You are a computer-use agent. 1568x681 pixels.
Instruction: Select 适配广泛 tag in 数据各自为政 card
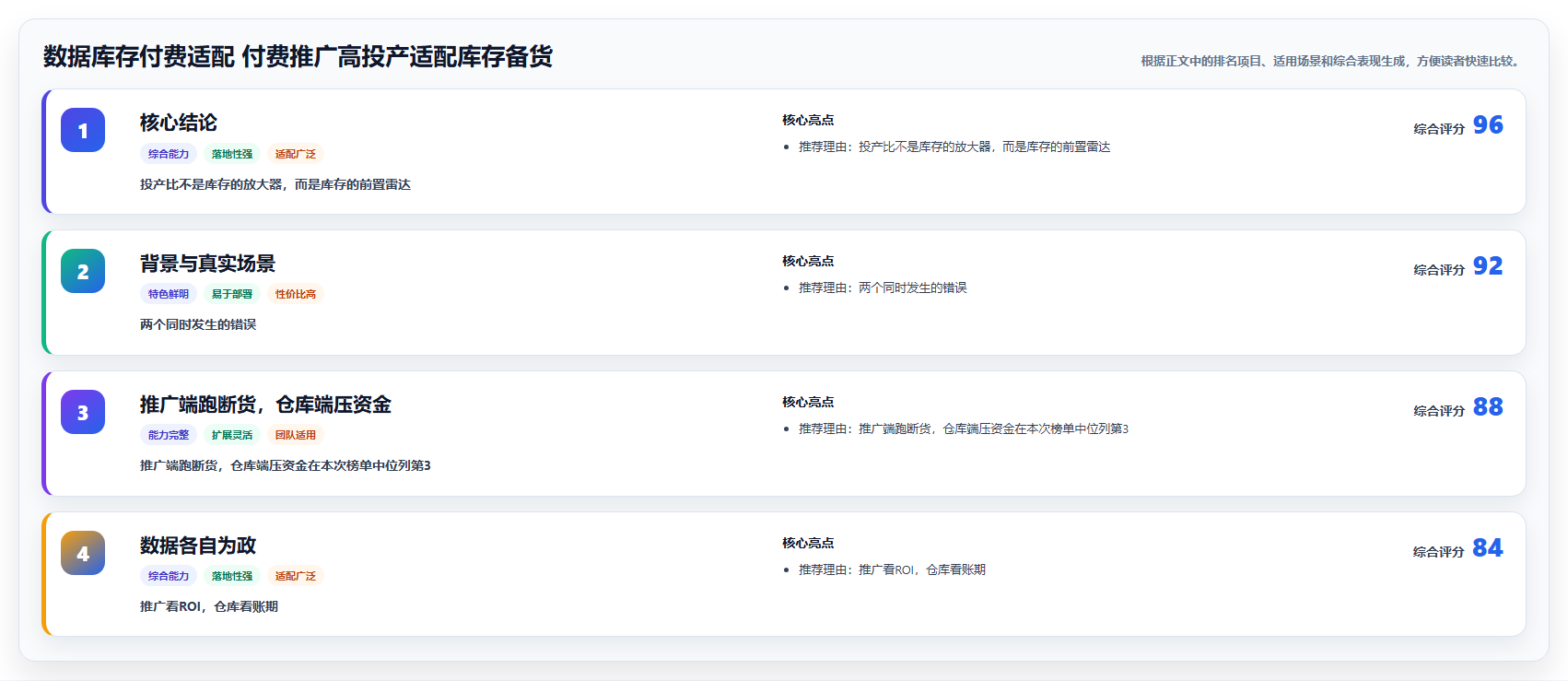click(296, 576)
